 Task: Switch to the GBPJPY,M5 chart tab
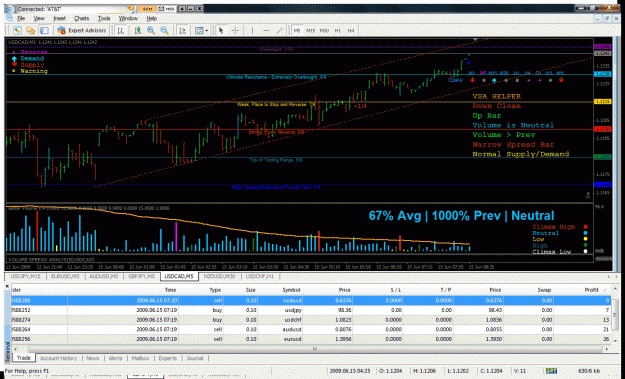[142, 276]
